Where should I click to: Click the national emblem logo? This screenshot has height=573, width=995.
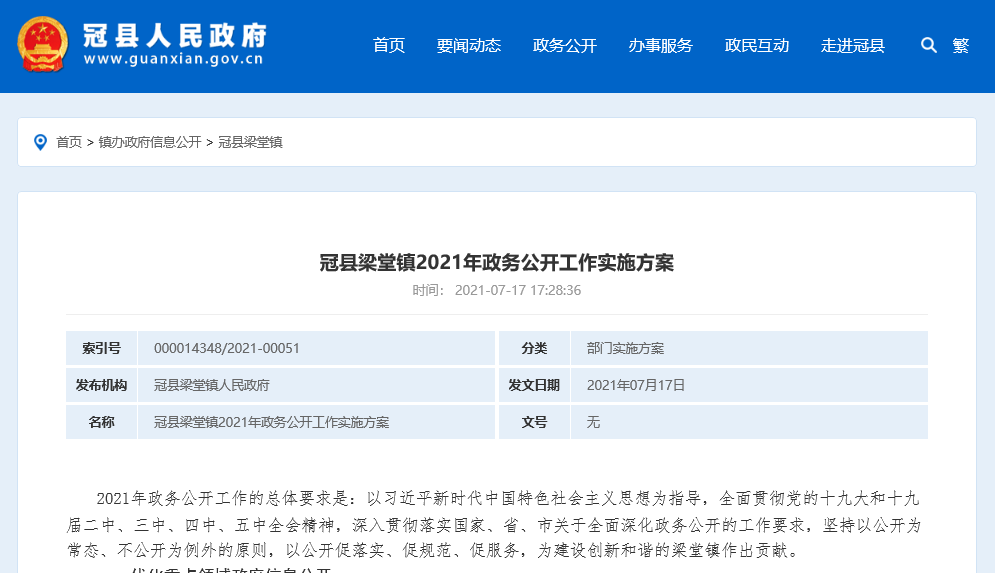coord(43,44)
